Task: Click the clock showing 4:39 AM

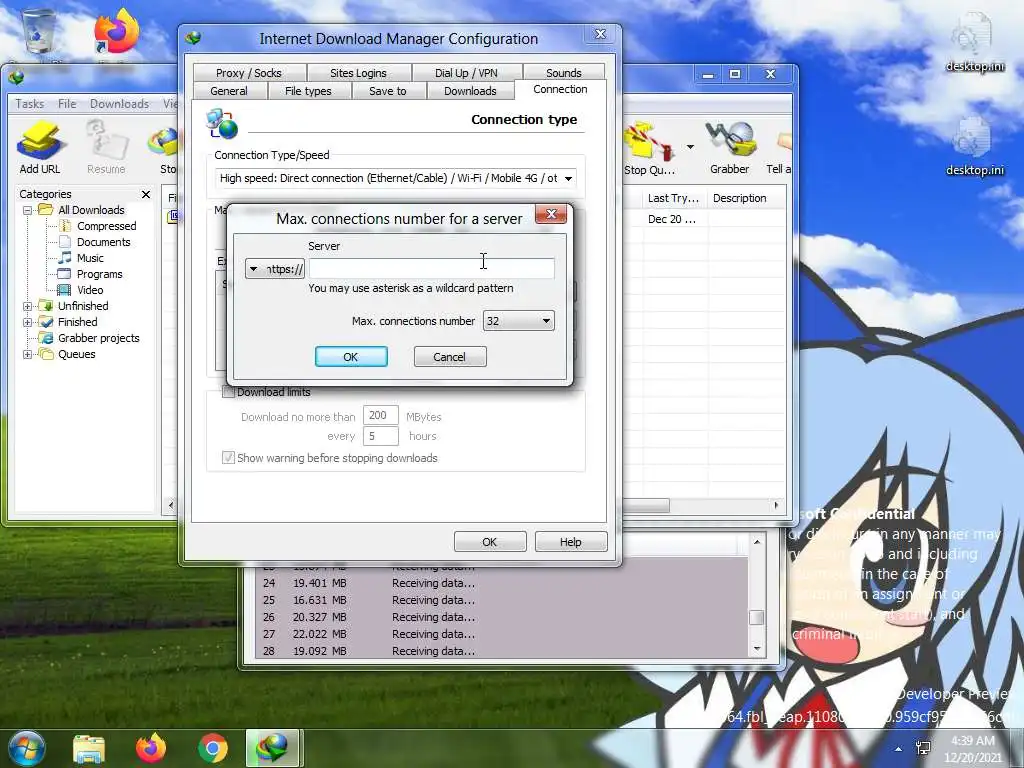Action: click(973, 749)
